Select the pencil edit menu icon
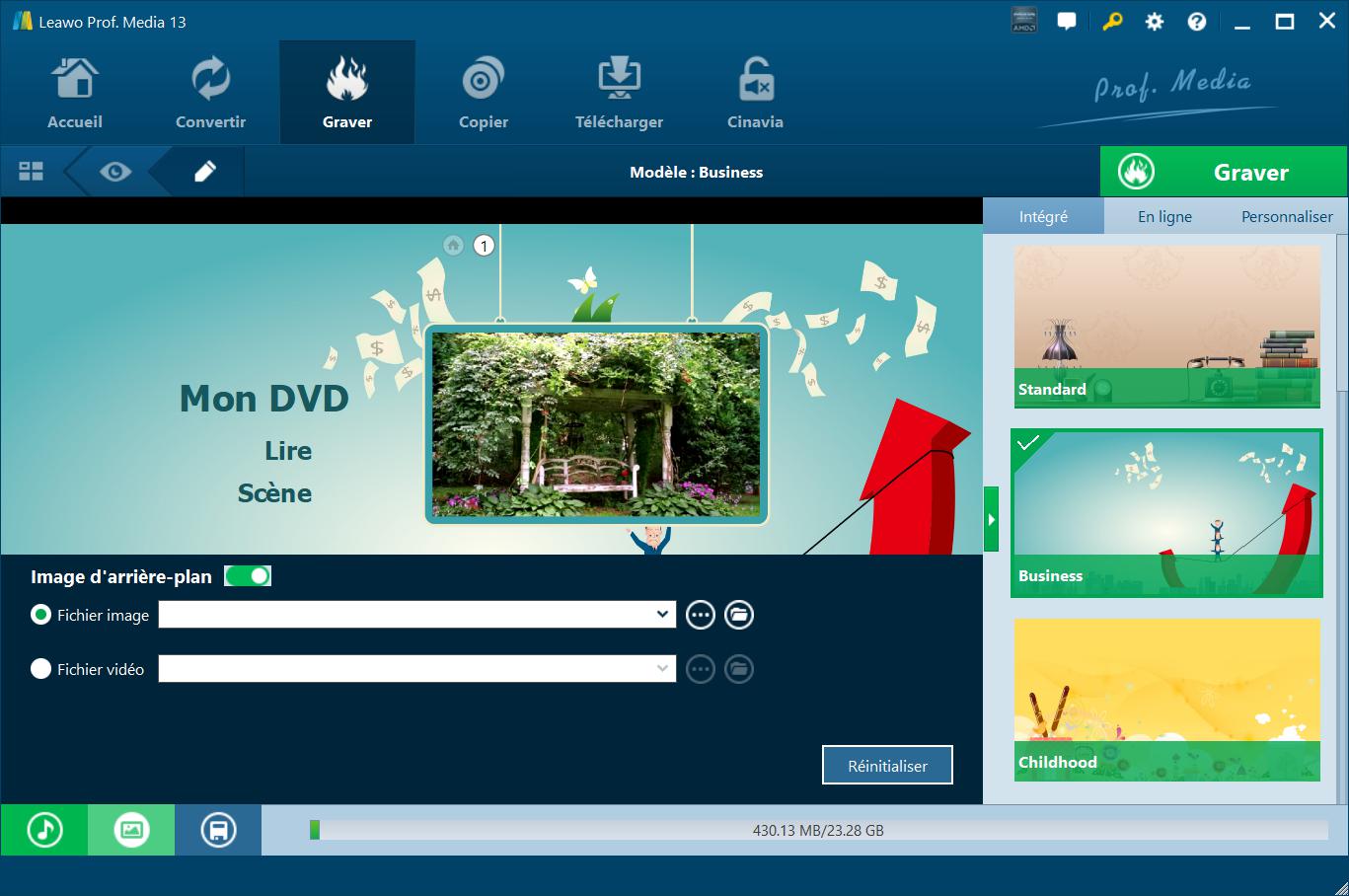This screenshot has width=1349, height=896. pyautogui.click(x=204, y=172)
